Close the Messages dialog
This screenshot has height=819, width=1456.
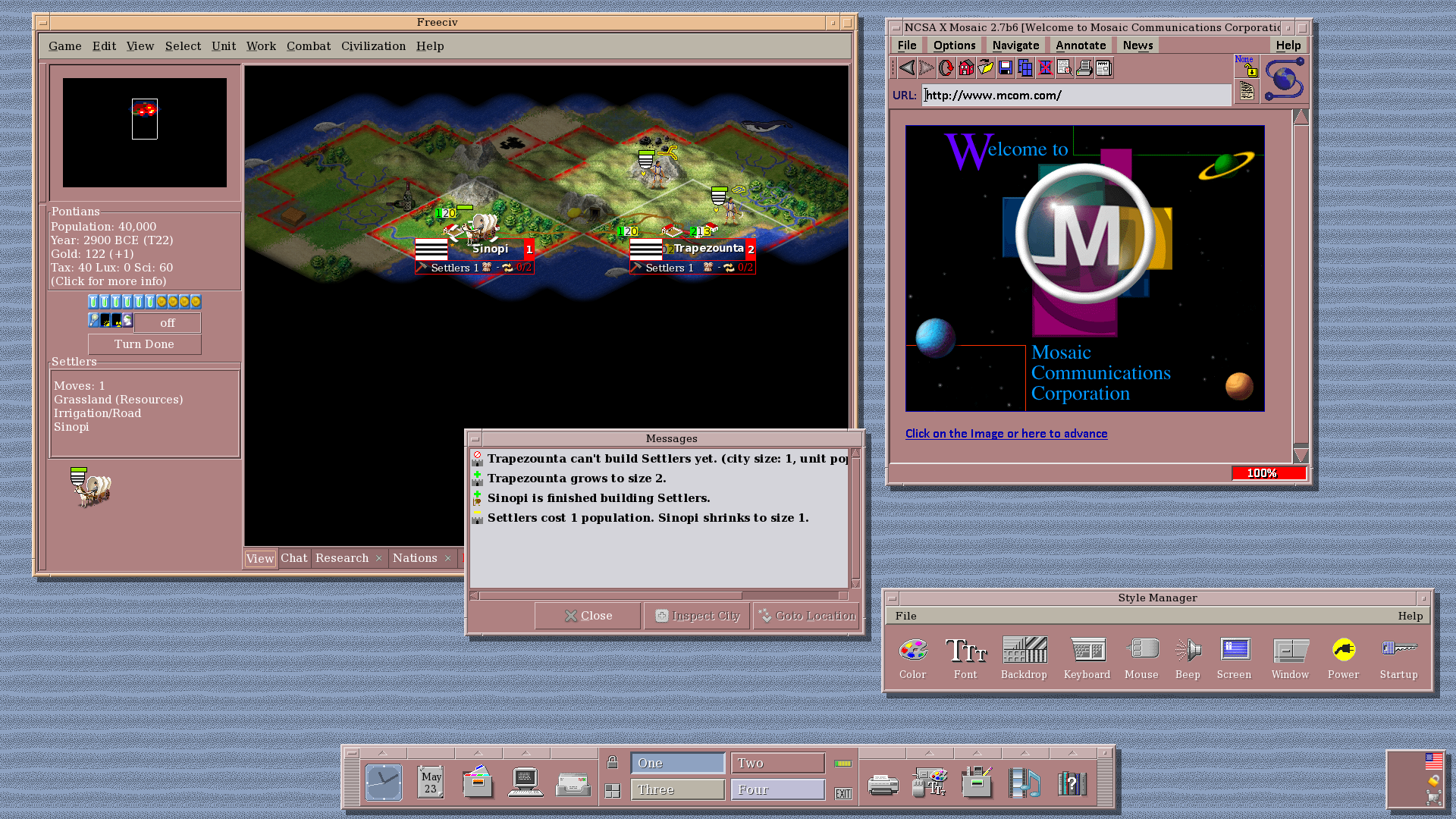coord(588,616)
